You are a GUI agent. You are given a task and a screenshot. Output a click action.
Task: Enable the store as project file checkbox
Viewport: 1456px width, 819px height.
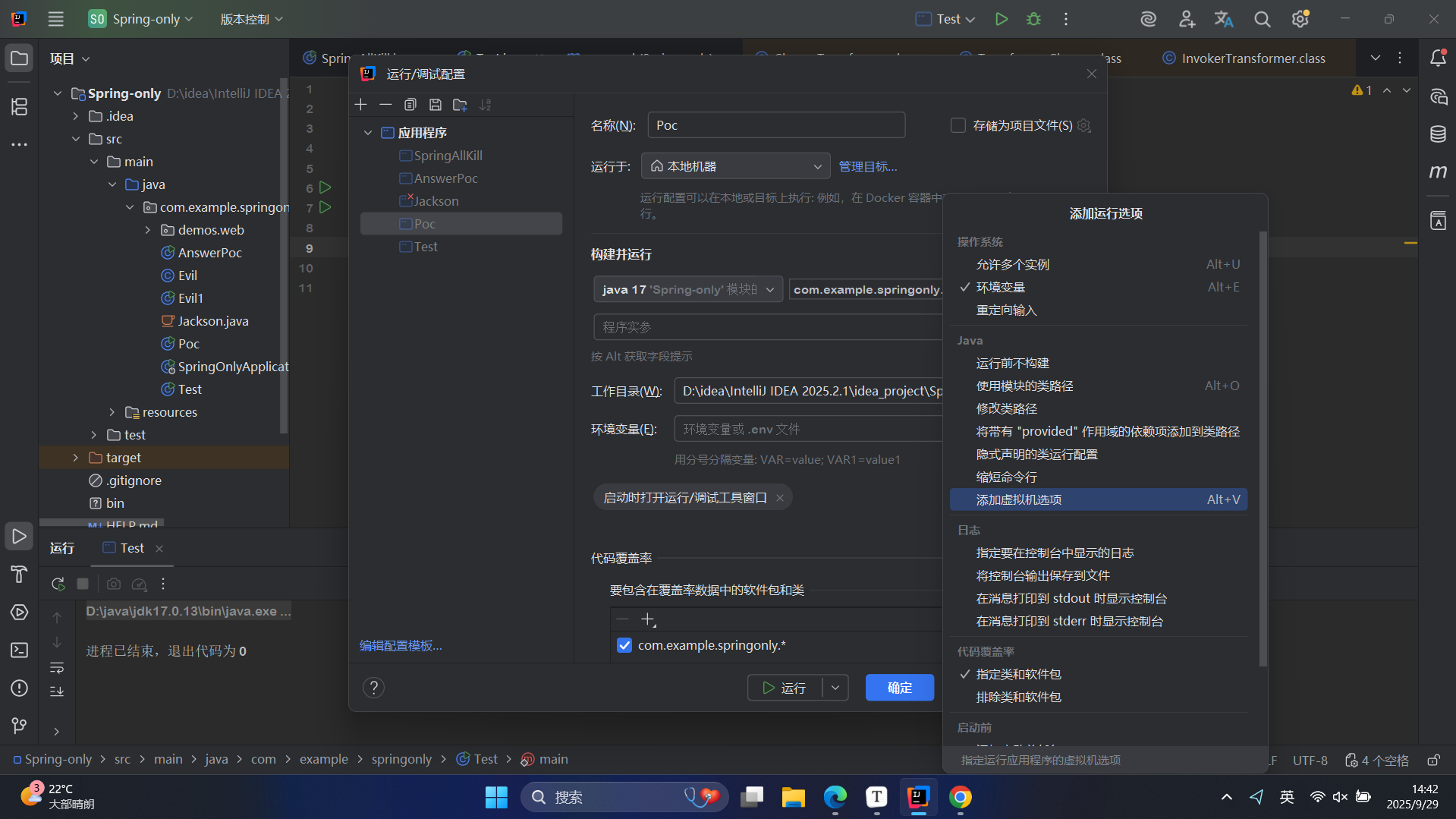[x=958, y=125]
